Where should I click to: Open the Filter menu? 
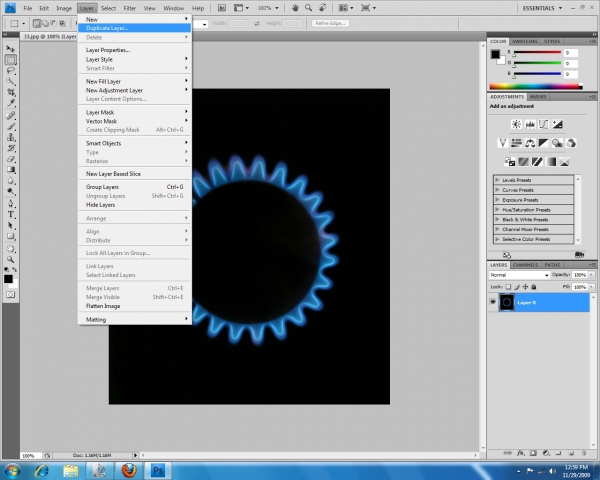coord(130,8)
